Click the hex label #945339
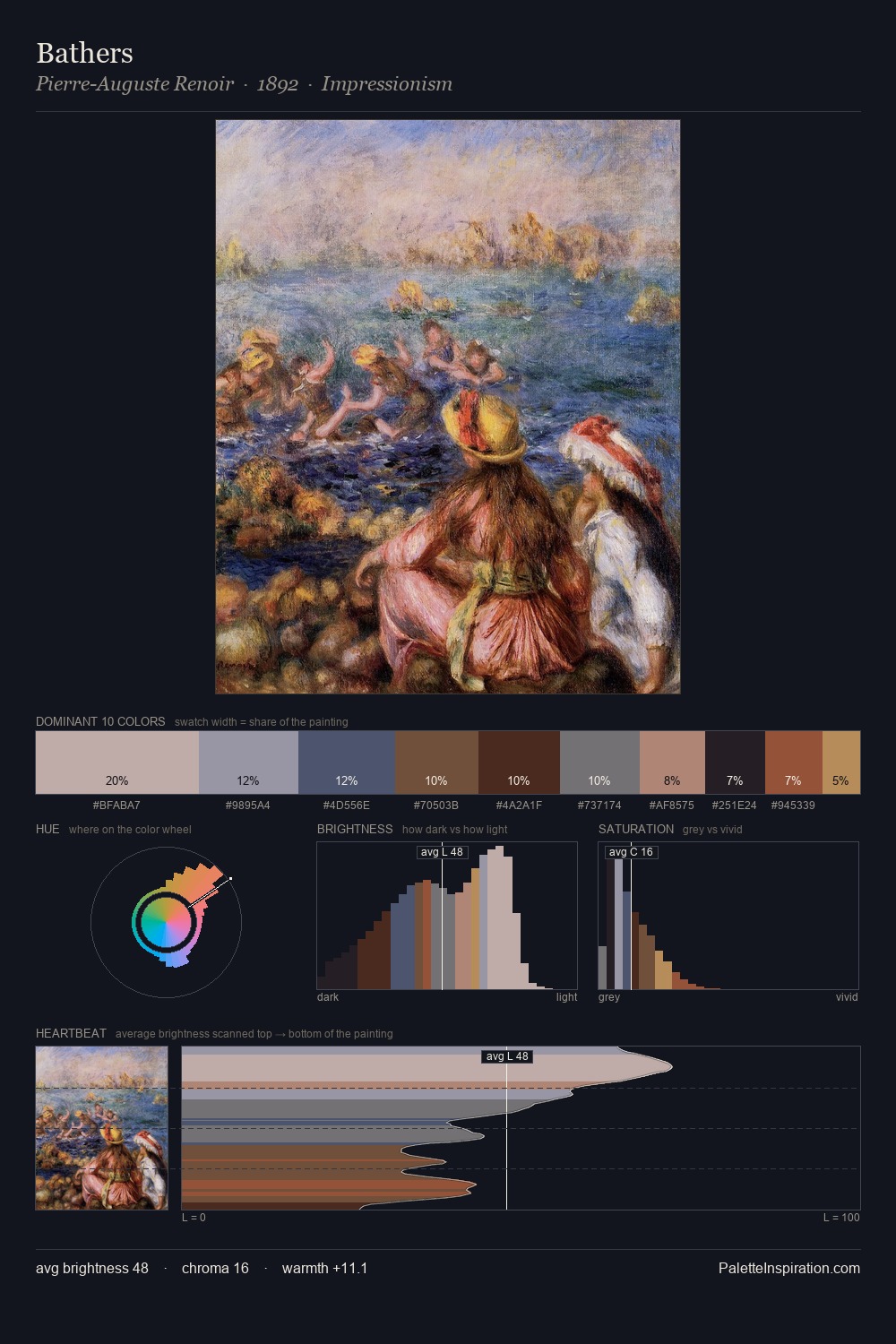 click(x=793, y=806)
